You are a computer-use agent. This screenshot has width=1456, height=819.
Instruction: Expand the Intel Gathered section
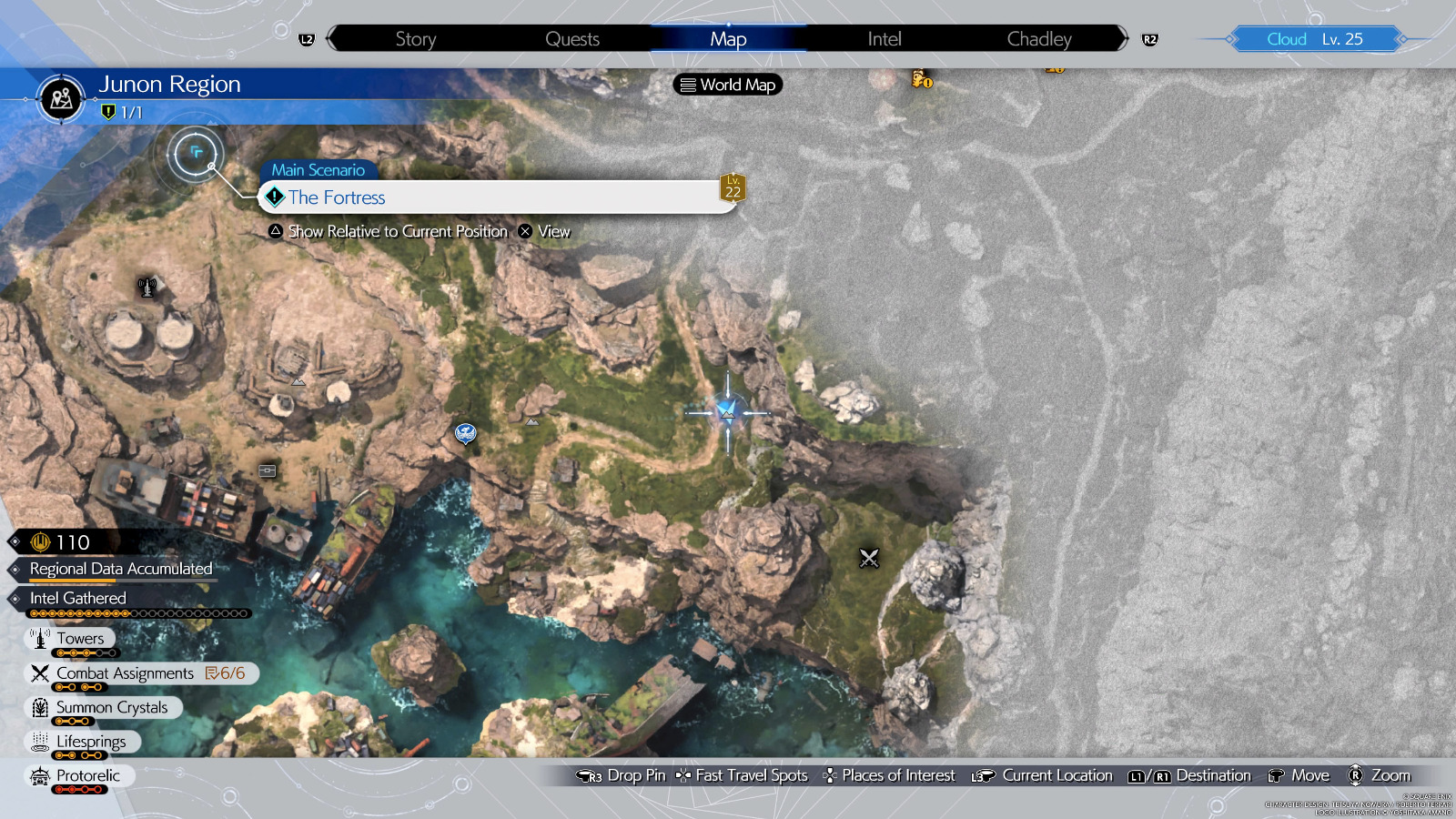pyautogui.click(x=76, y=598)
